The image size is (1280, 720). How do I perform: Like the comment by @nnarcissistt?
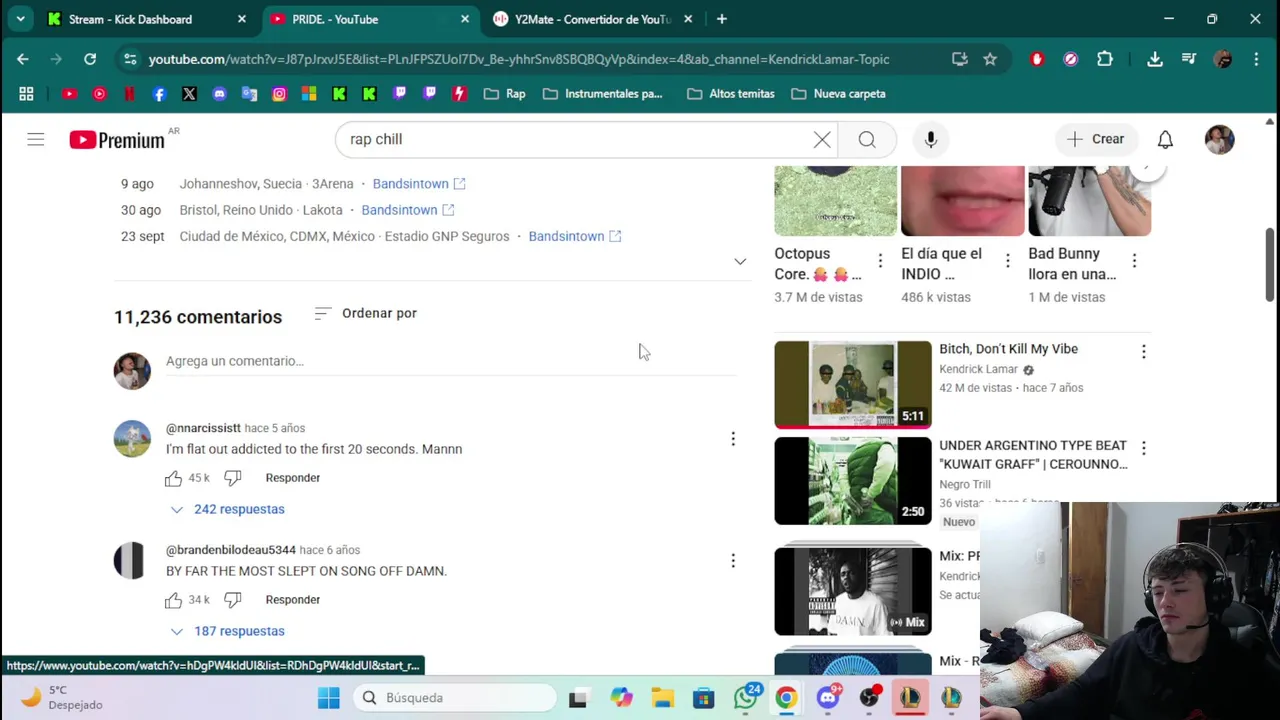pyautogui.click(x=174, y=478)
